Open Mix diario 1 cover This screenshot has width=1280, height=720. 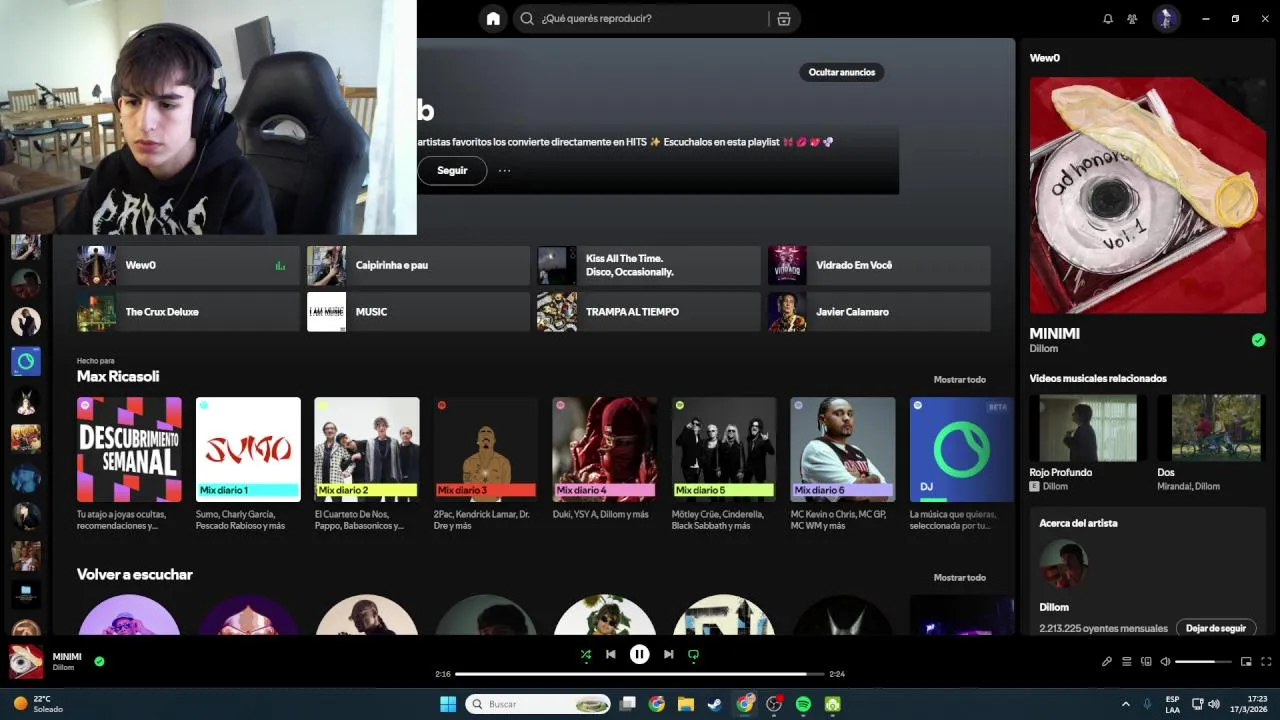pyautogui.click(x=248, y=449)
